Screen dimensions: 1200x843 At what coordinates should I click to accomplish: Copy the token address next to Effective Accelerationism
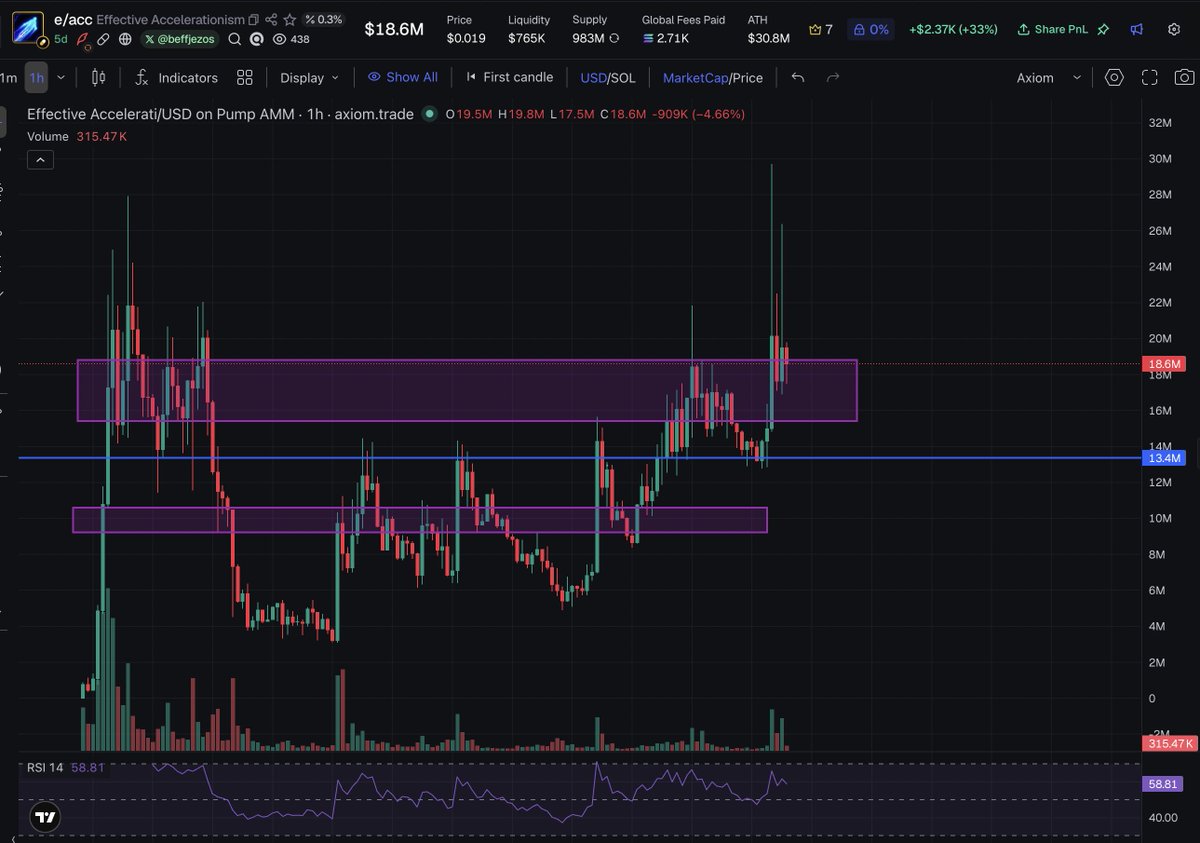click(x=253, y=19)
